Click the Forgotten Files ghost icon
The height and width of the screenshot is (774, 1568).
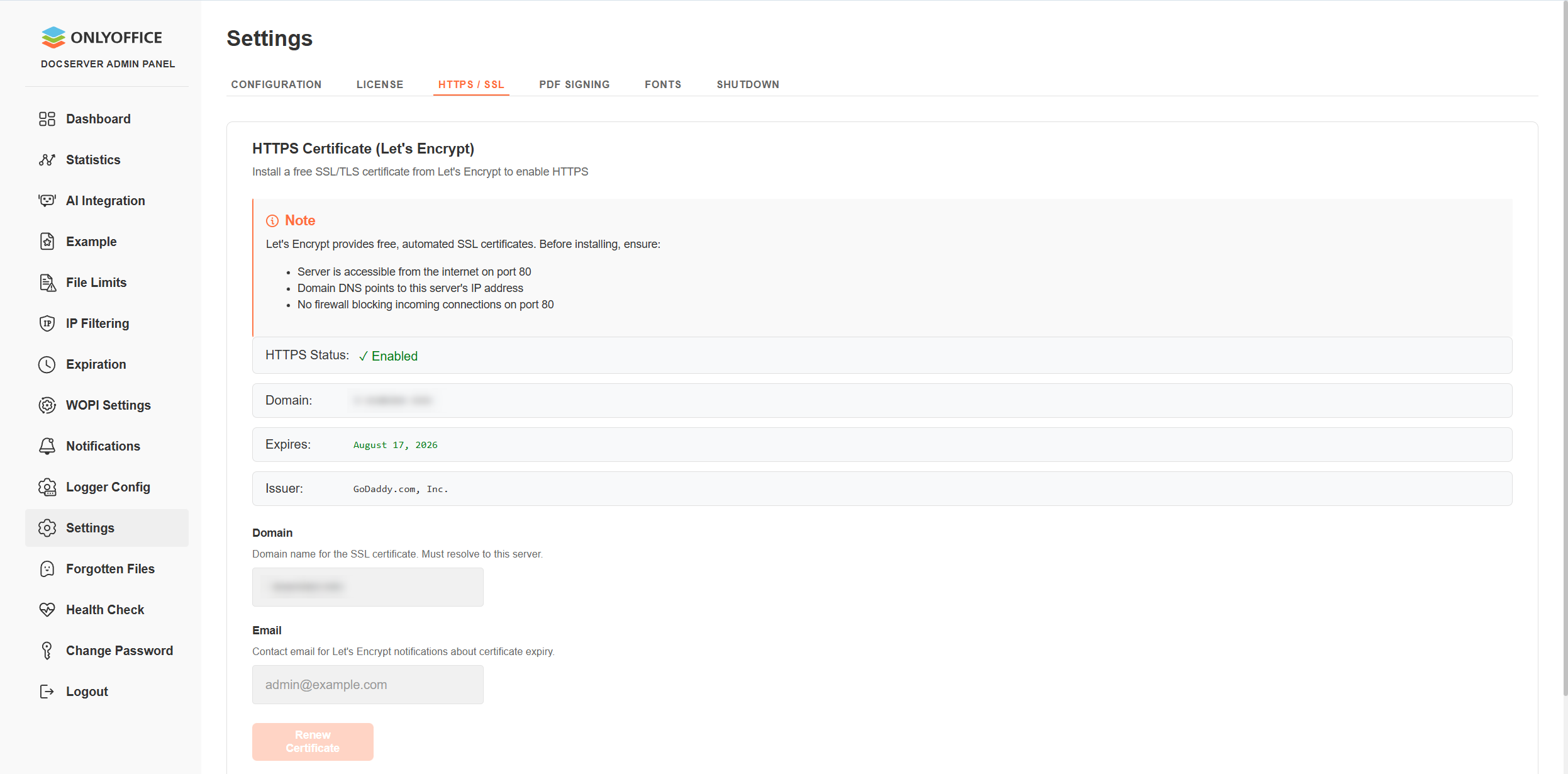pos(47,569)
